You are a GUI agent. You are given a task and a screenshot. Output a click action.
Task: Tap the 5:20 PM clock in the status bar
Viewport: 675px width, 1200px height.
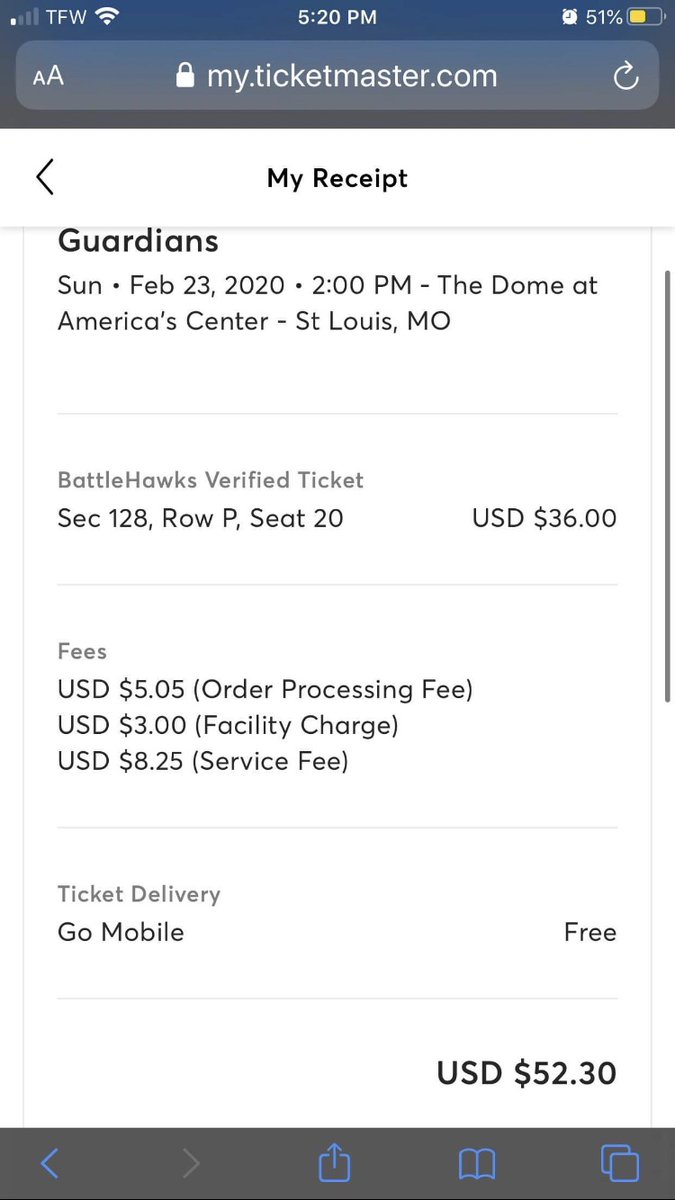click(337, 17)
